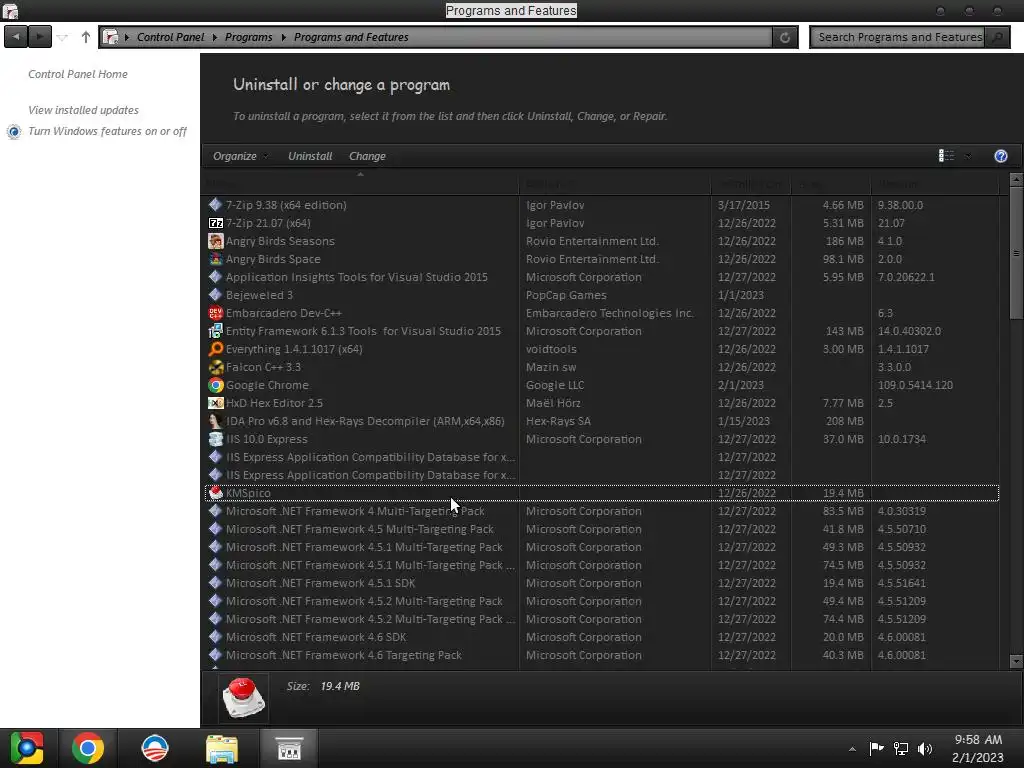
Task: Select the 7-Zip 9.38 (x64 edition) program icon
Action: tap(216, 204)
